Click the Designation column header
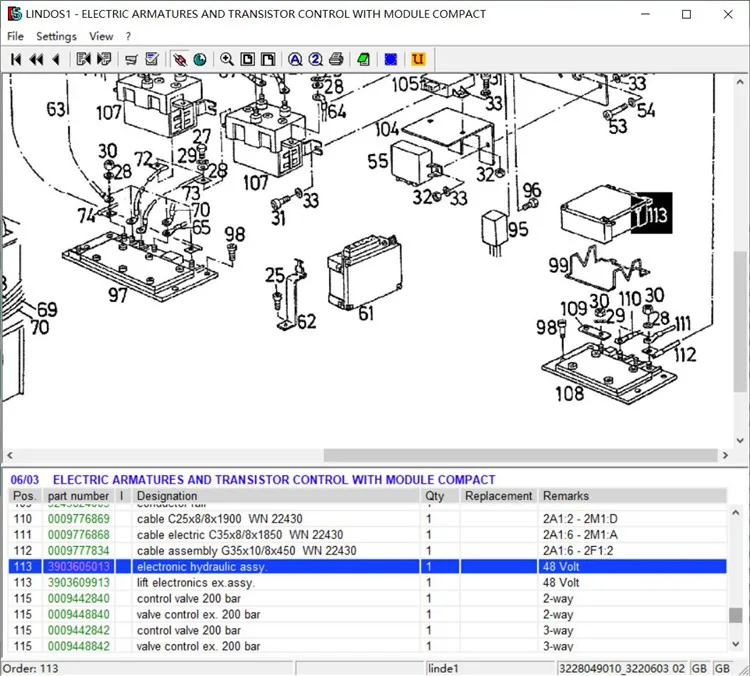 (x=167, y=496)
